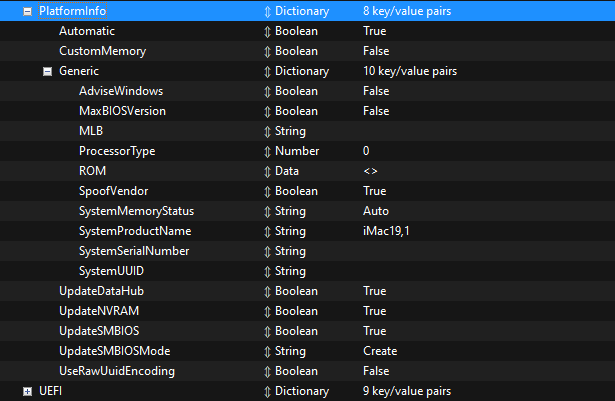The width and height of the screenshot is (615, 401).
Task: Select the MaxBIOSVersion key row
Action: (x=122, y=111)
